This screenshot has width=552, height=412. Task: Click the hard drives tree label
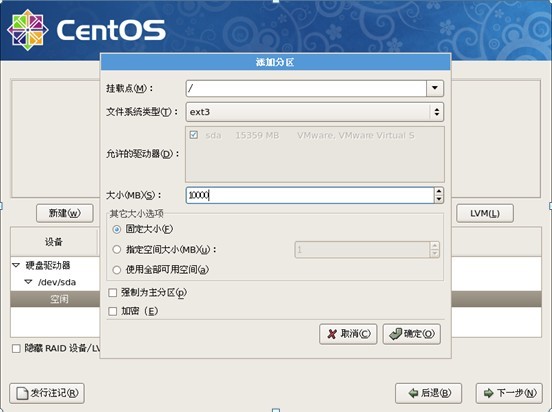click(x=48, y=265)
